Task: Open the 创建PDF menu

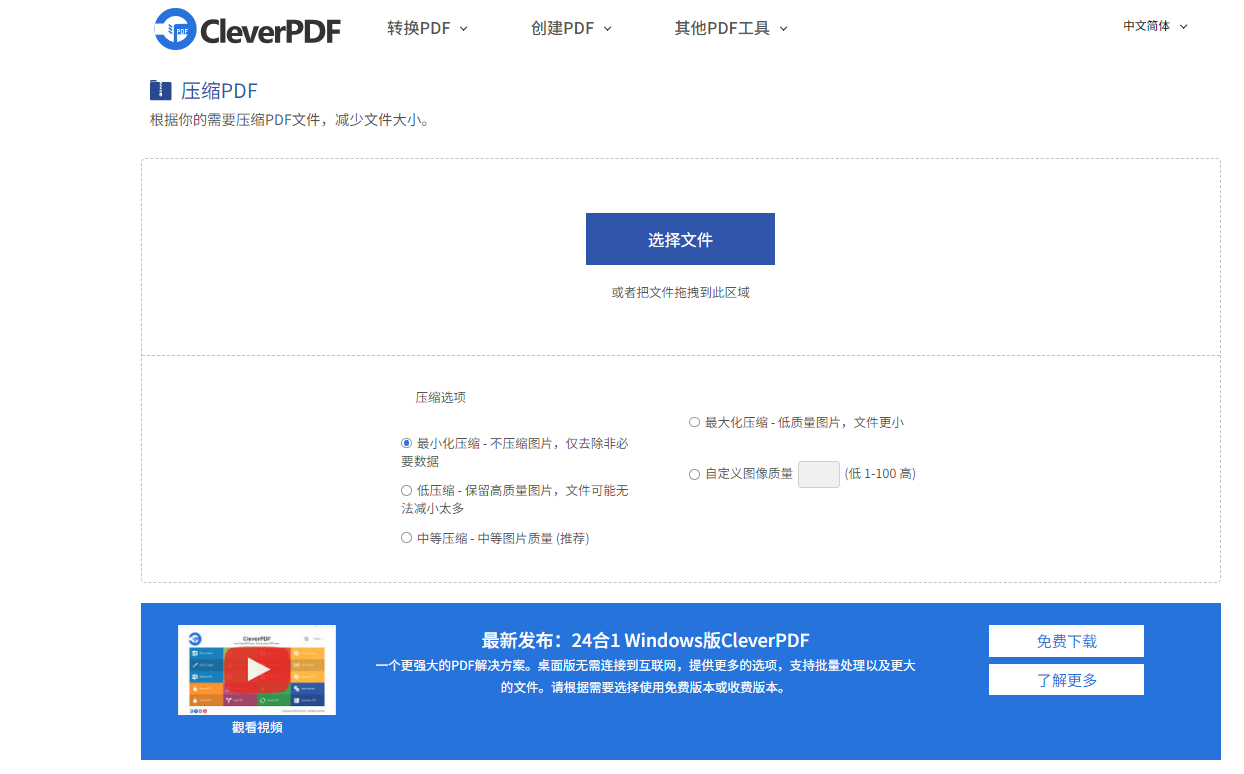Action: coord(571,28)
